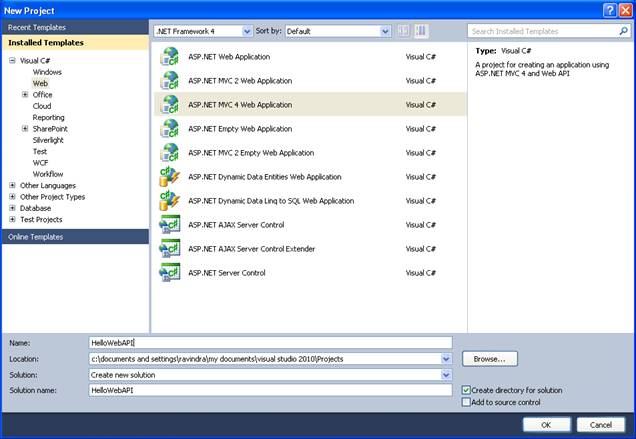636x439 pixels.
Task: Click the Solution name input field
Action: click(270, 390)
